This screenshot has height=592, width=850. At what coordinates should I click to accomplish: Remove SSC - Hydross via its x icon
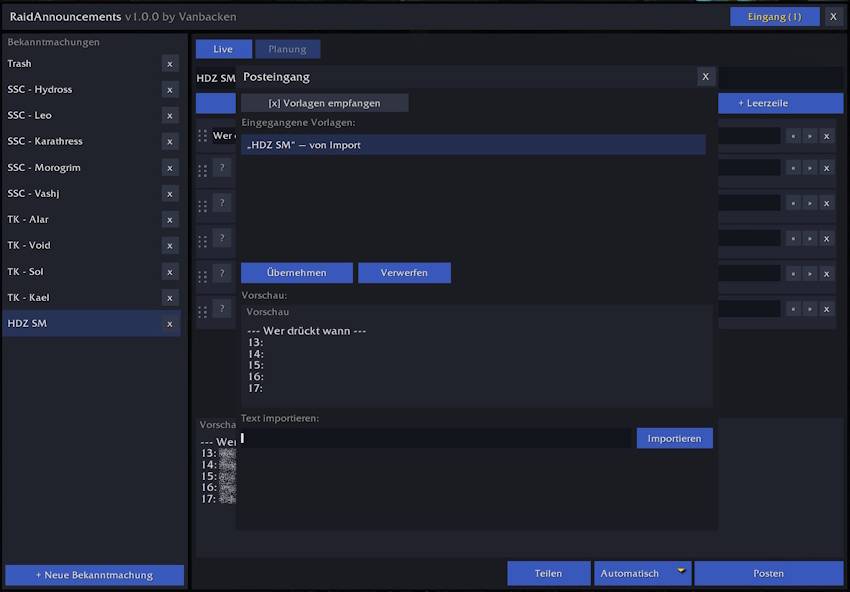pos(170,90)
